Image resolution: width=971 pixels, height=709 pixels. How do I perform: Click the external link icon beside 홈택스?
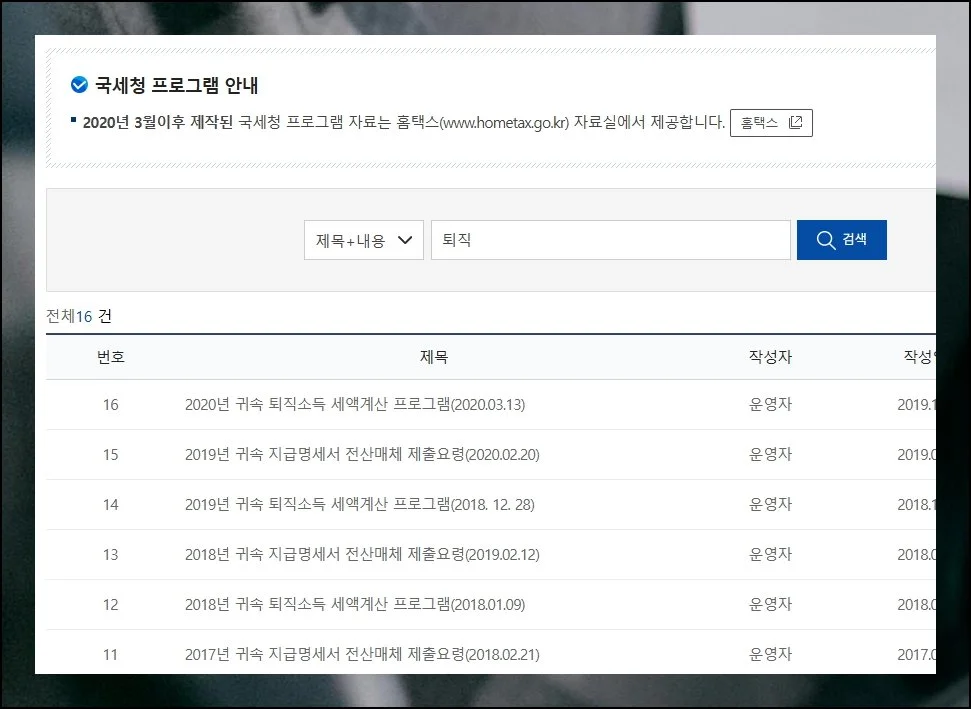coord(795,123)
